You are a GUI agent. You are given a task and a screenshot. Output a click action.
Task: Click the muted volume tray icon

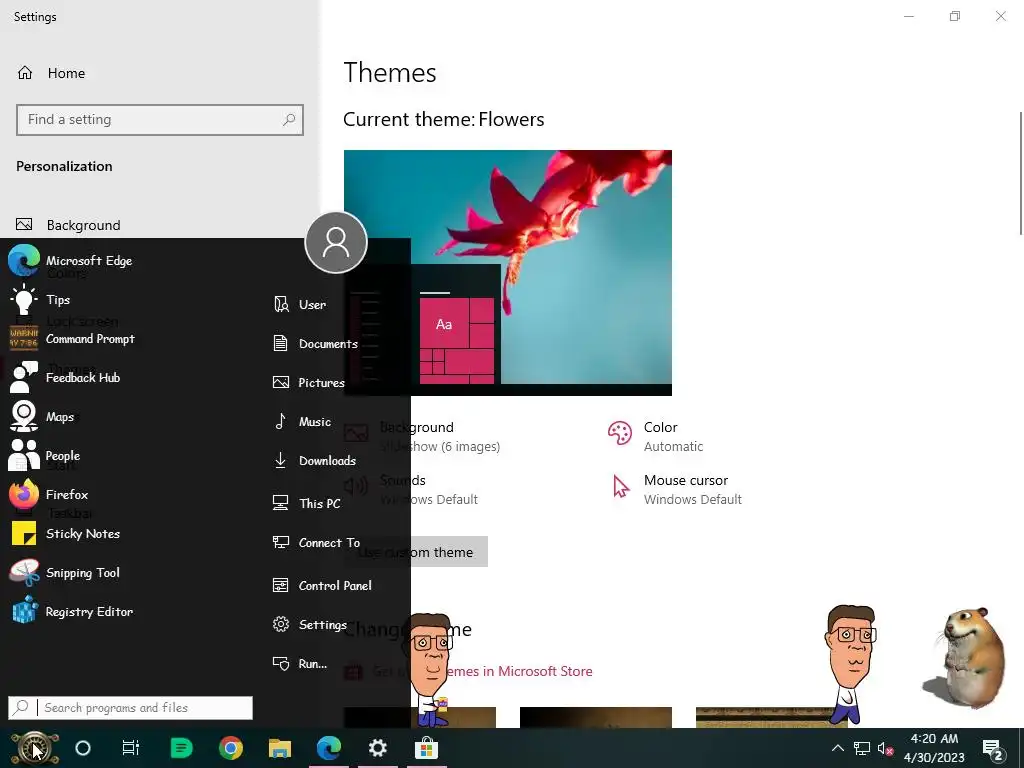885,748
